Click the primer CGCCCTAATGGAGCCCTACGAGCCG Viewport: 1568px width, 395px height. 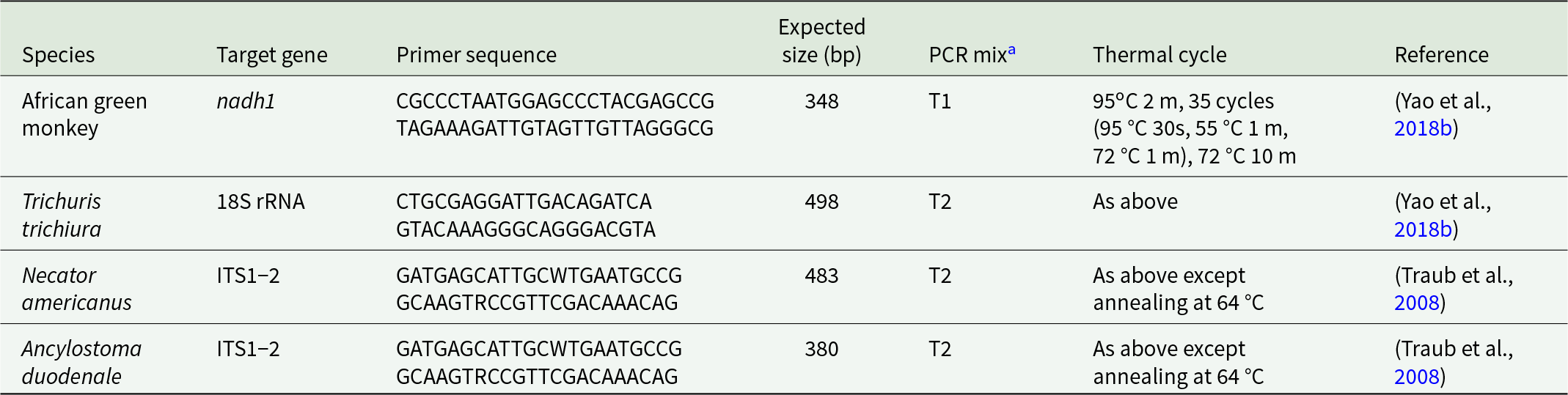[x=555, y=101]
